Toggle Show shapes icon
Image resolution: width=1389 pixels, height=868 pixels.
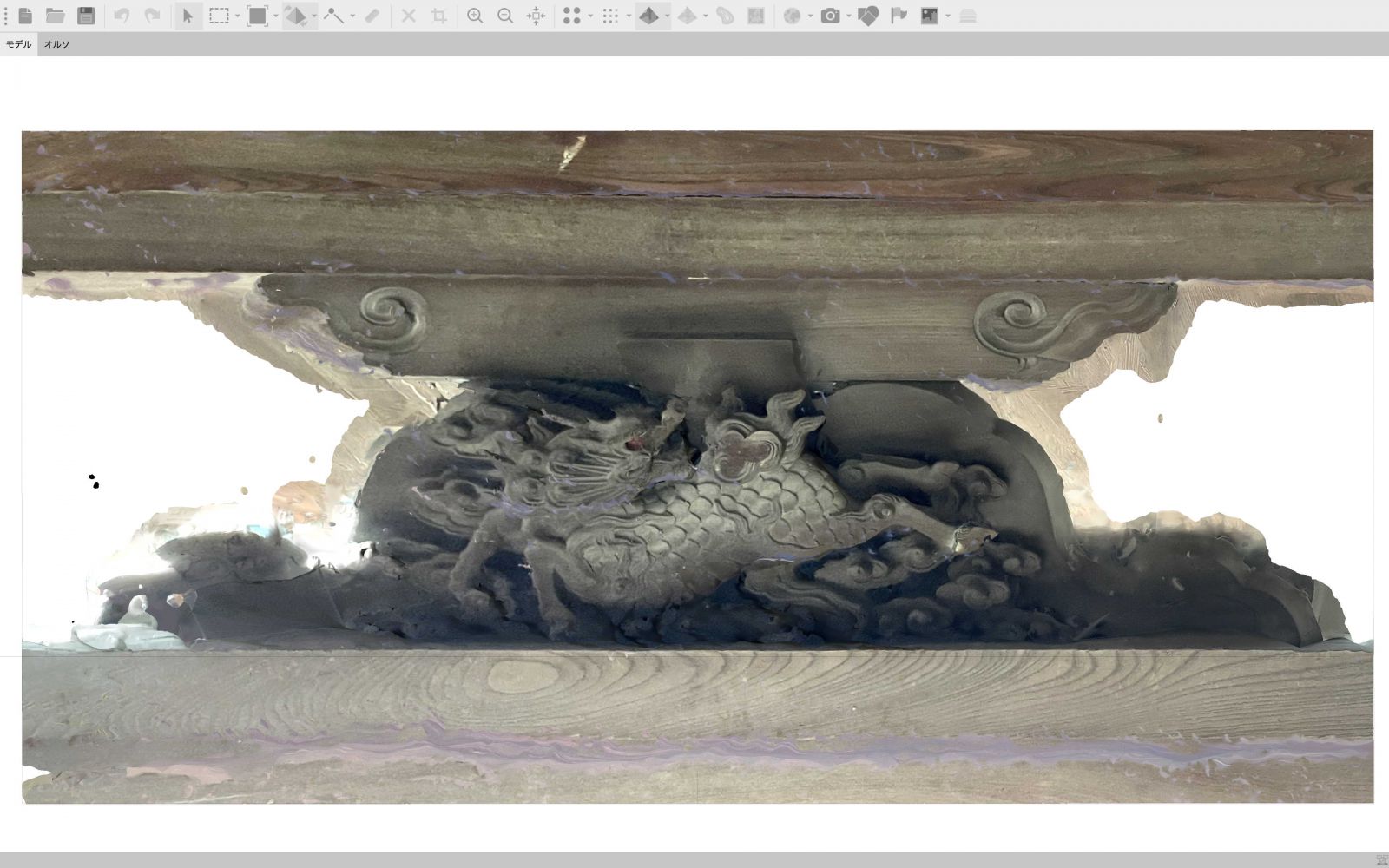(x=868, y=16)
